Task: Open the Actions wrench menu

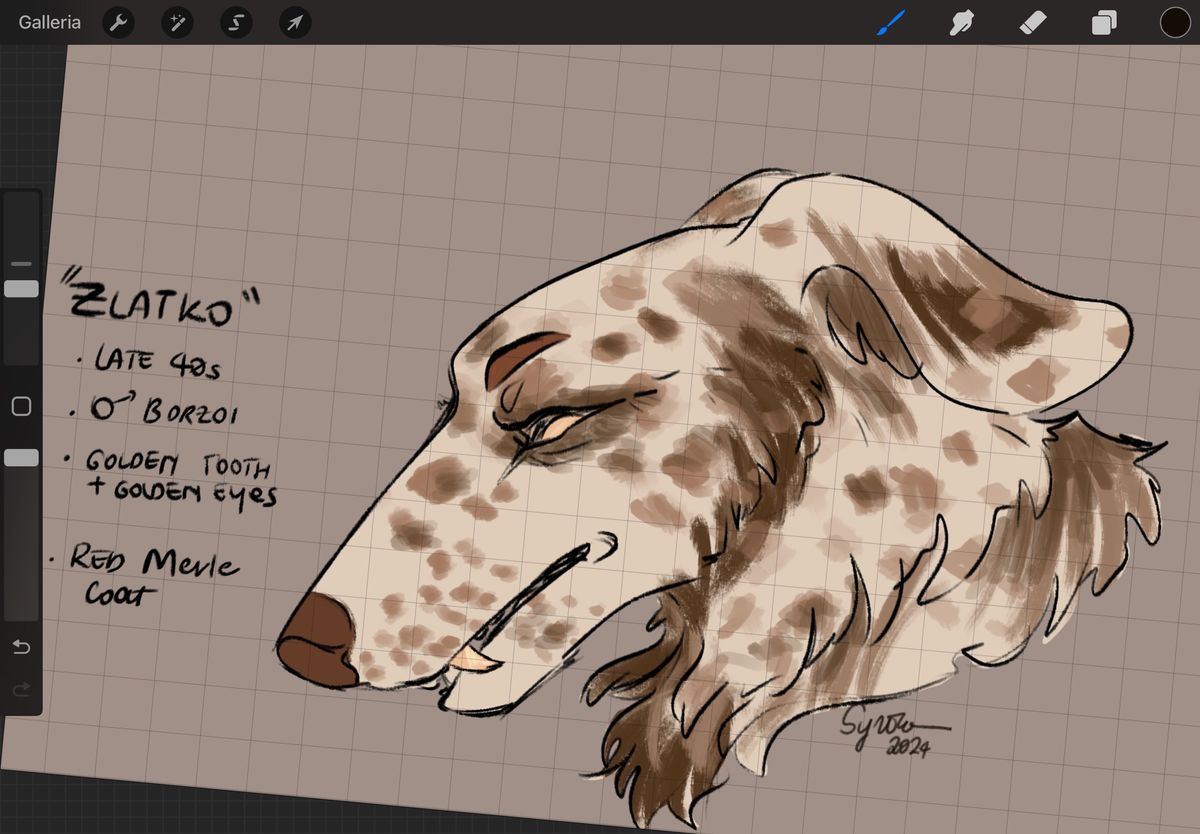Action: [x=119, y=22]
